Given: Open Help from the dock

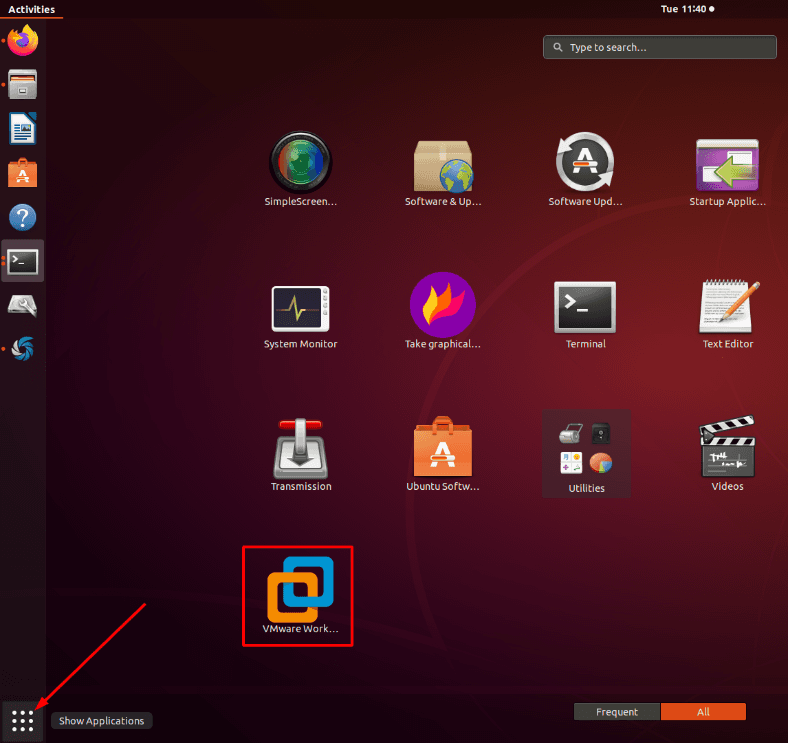Looking at the screenshot, I should click(23, 217).
